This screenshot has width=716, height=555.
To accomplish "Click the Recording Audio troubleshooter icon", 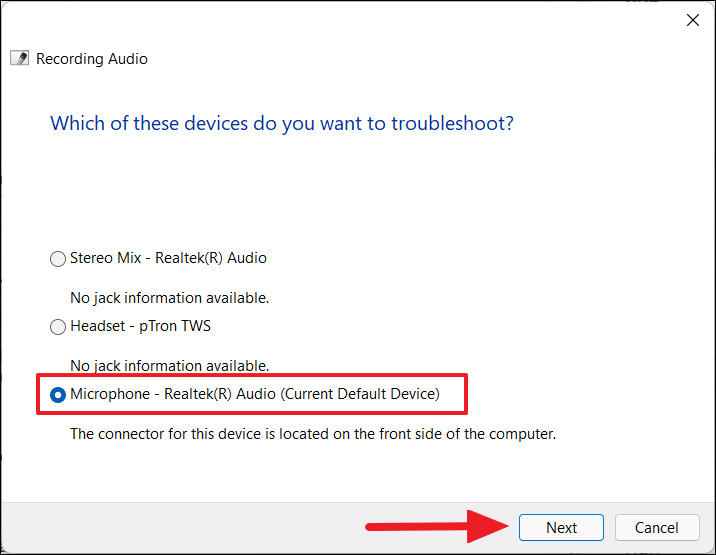I will pyautogui.click(x=20, y=58).
